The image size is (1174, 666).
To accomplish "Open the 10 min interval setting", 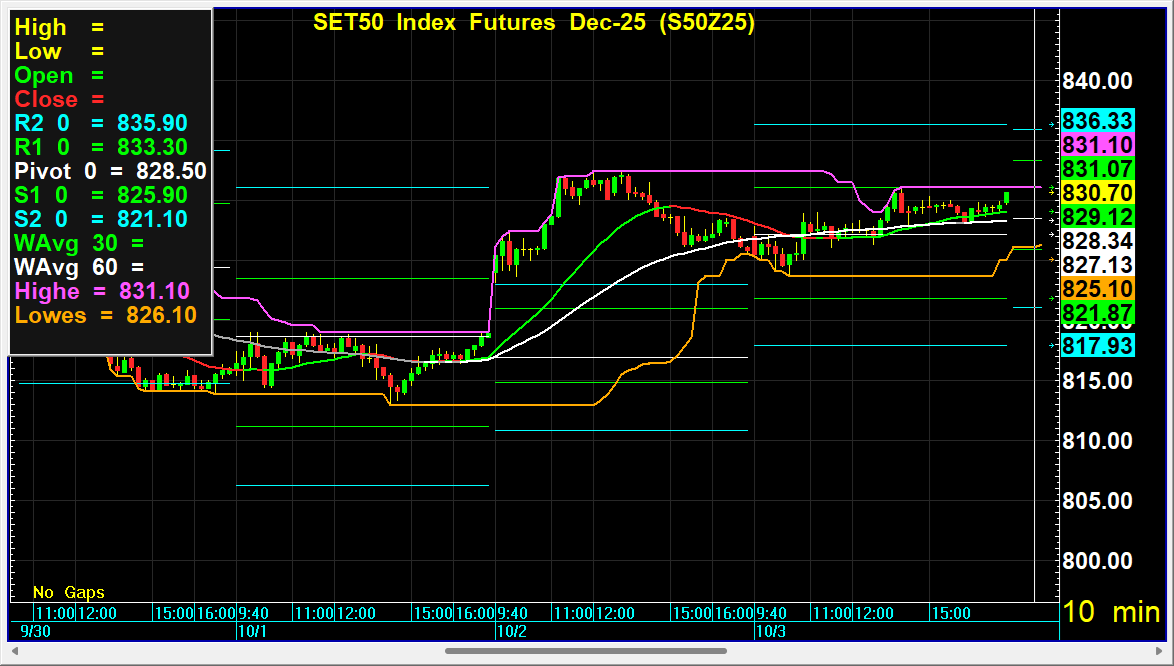I will point(1112,612).
